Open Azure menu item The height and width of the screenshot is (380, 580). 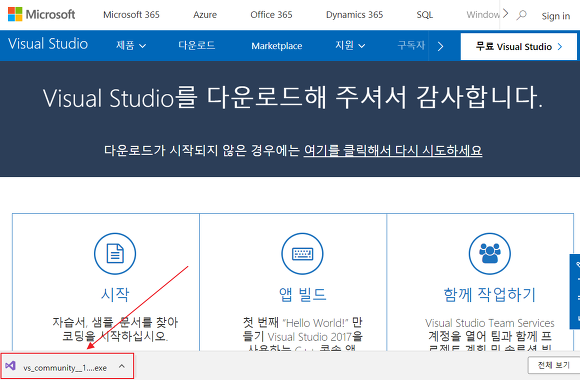(x=205, y=15)
